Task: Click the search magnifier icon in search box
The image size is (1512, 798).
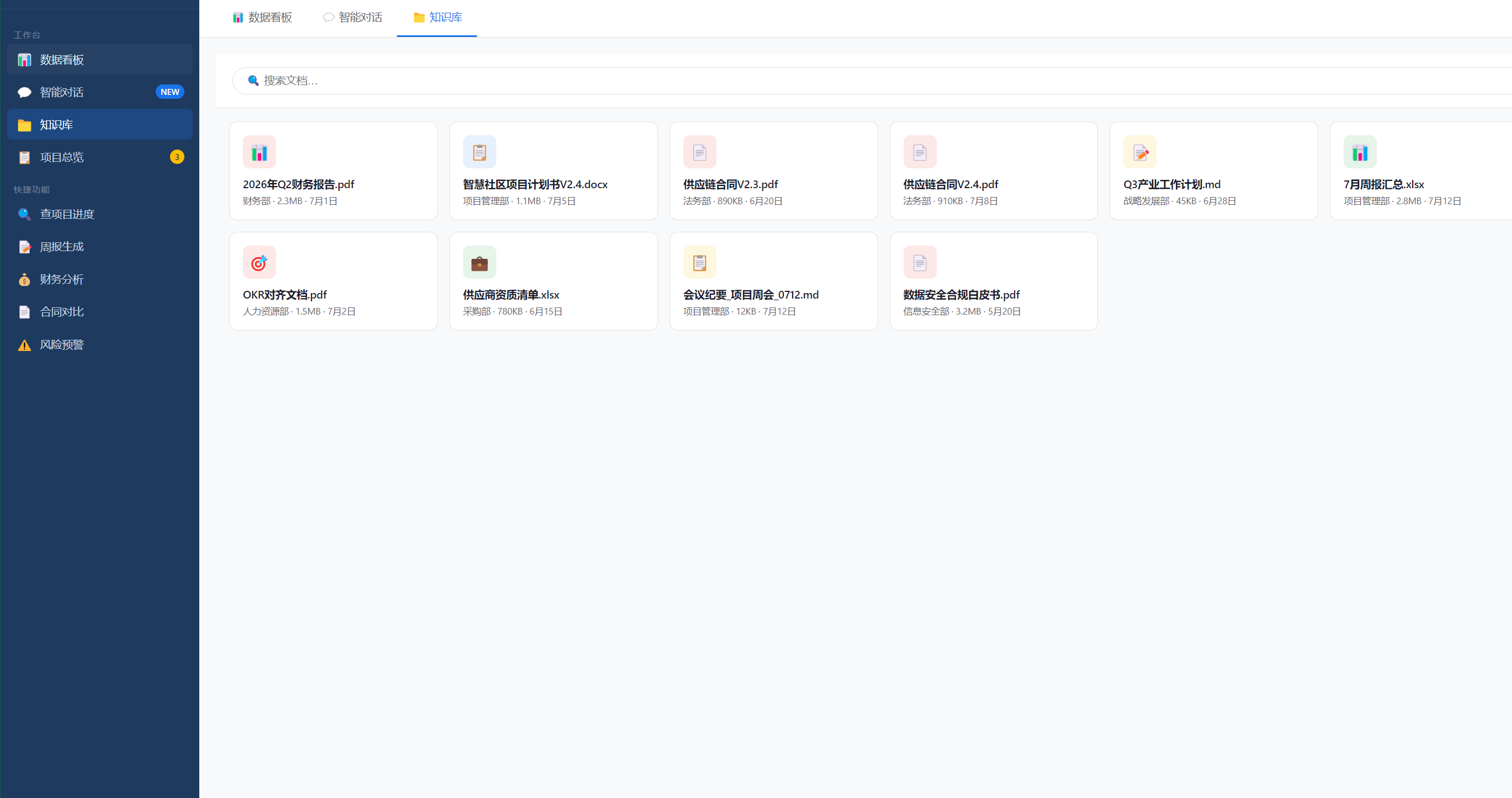Action: 253,81
